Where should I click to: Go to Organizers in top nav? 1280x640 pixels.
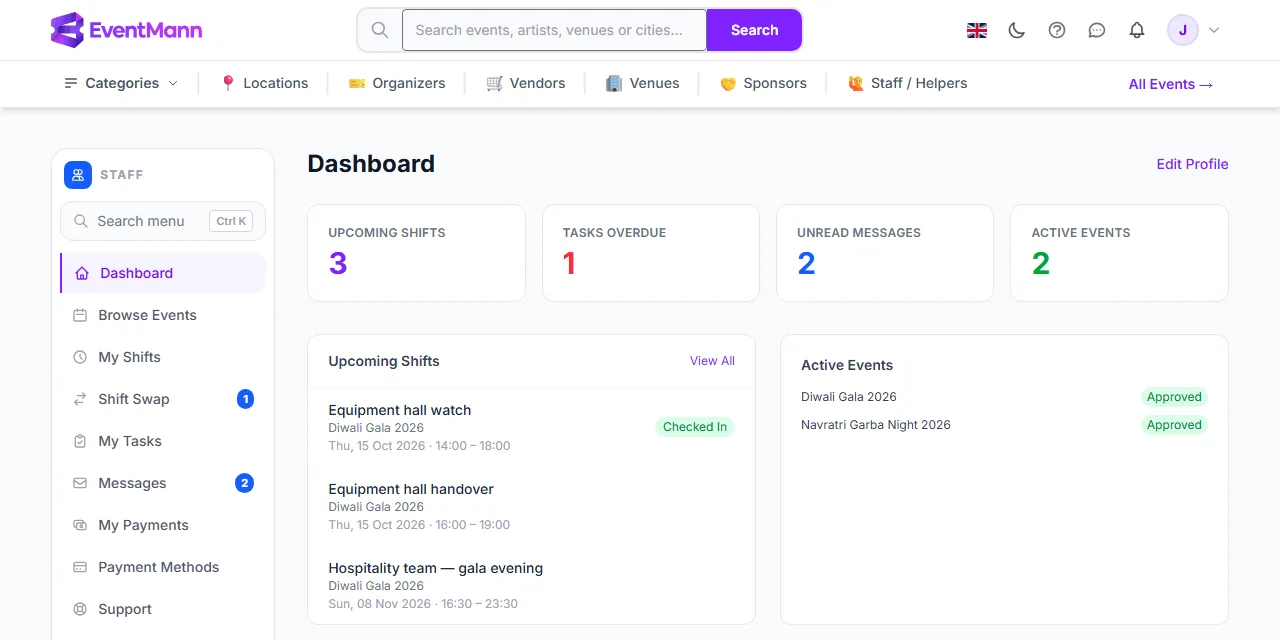409,83
